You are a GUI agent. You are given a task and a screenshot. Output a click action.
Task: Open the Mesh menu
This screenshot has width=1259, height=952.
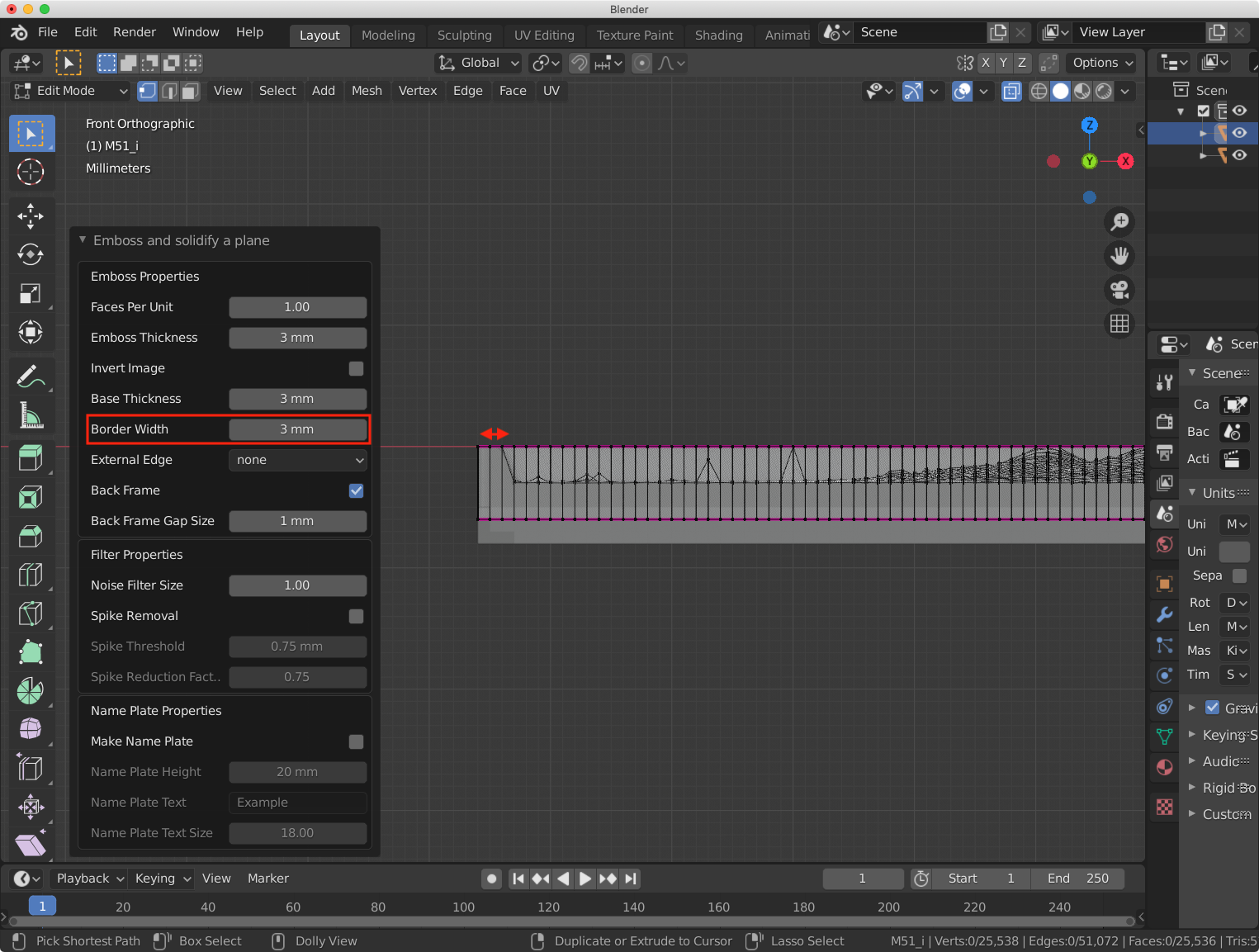[x=367, y=91]
